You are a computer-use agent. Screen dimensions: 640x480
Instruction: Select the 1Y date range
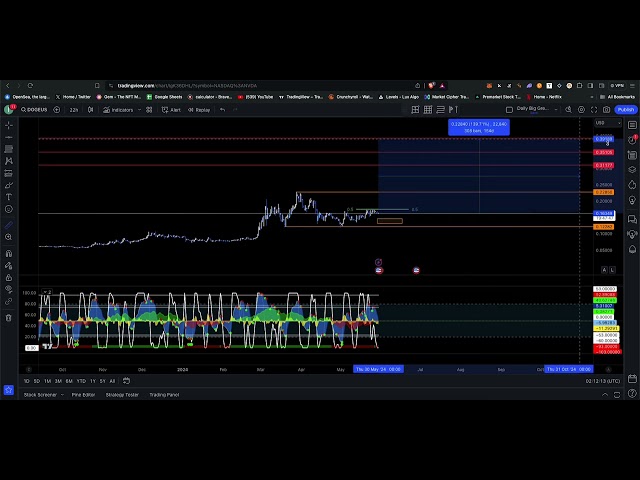(92, 381)
